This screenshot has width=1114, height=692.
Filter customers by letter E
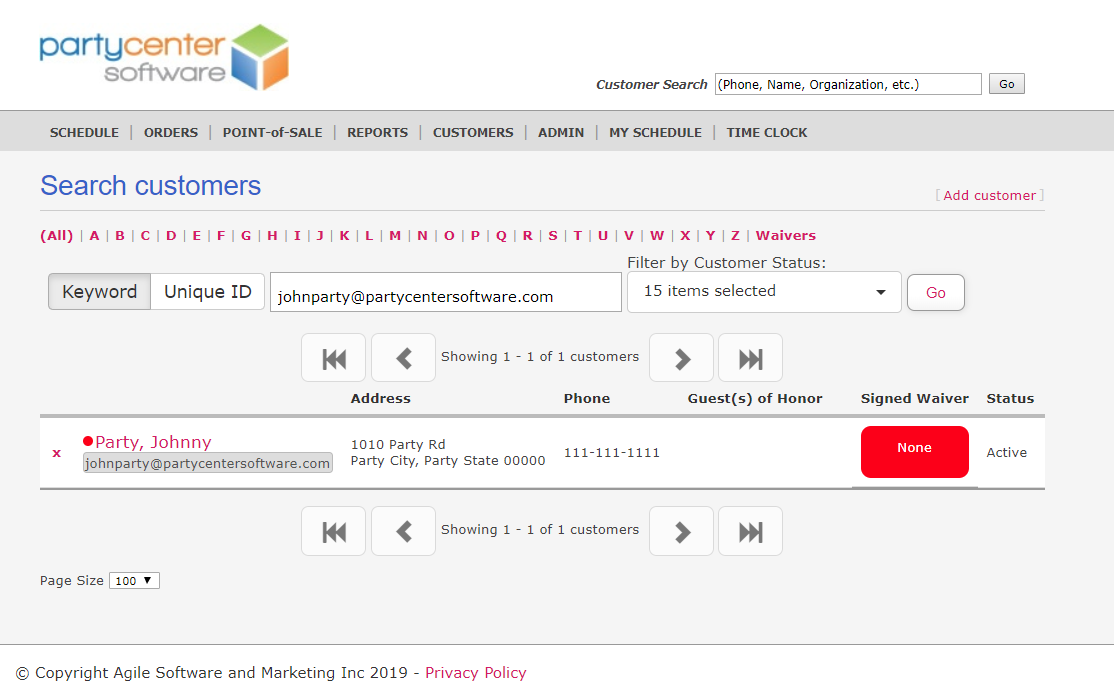(x=197, y=235)
